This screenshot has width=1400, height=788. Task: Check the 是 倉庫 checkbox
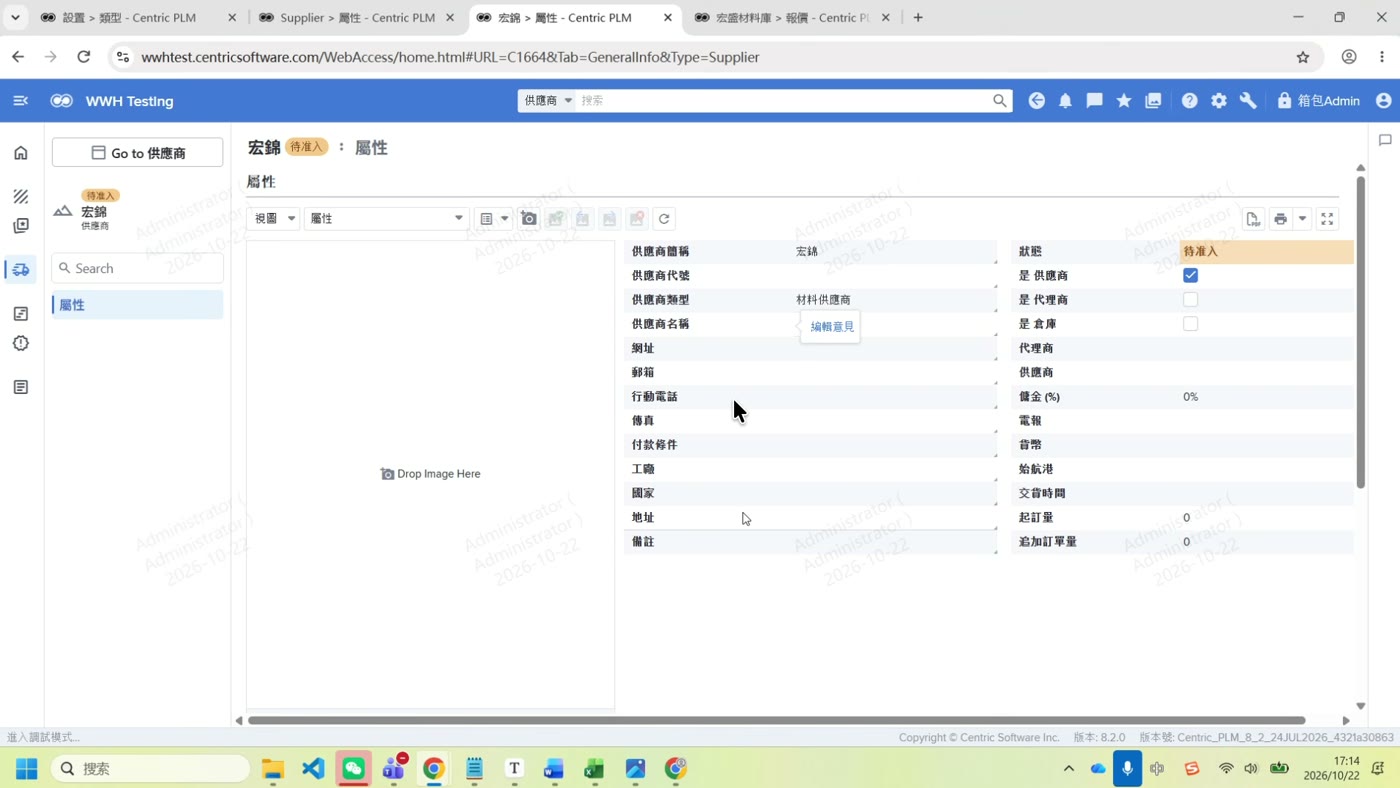(1190, 324)
